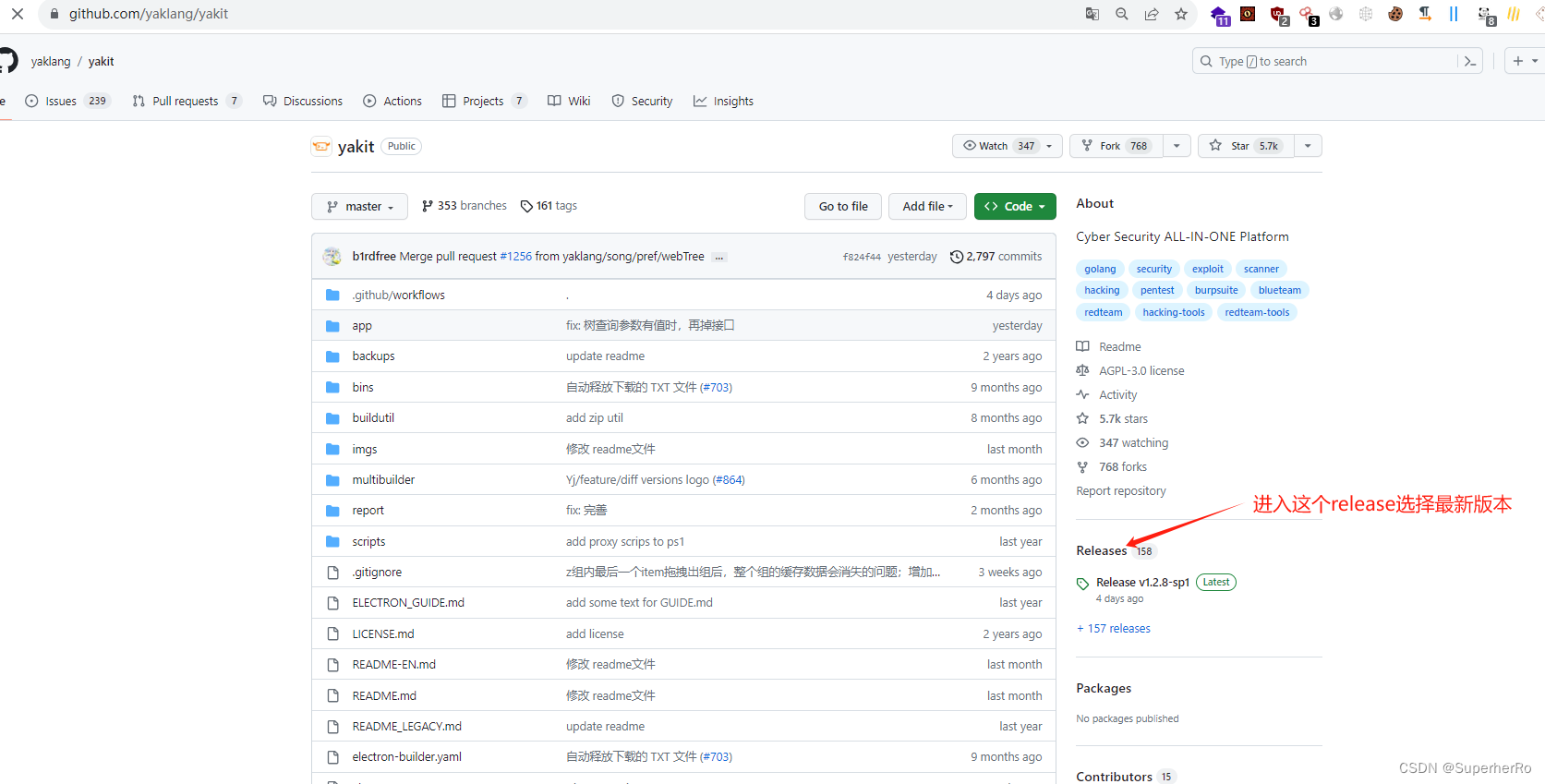Open the cookie browser extension icon
The height and width of the screenshot is (784, 1545).
(1395, 14)
